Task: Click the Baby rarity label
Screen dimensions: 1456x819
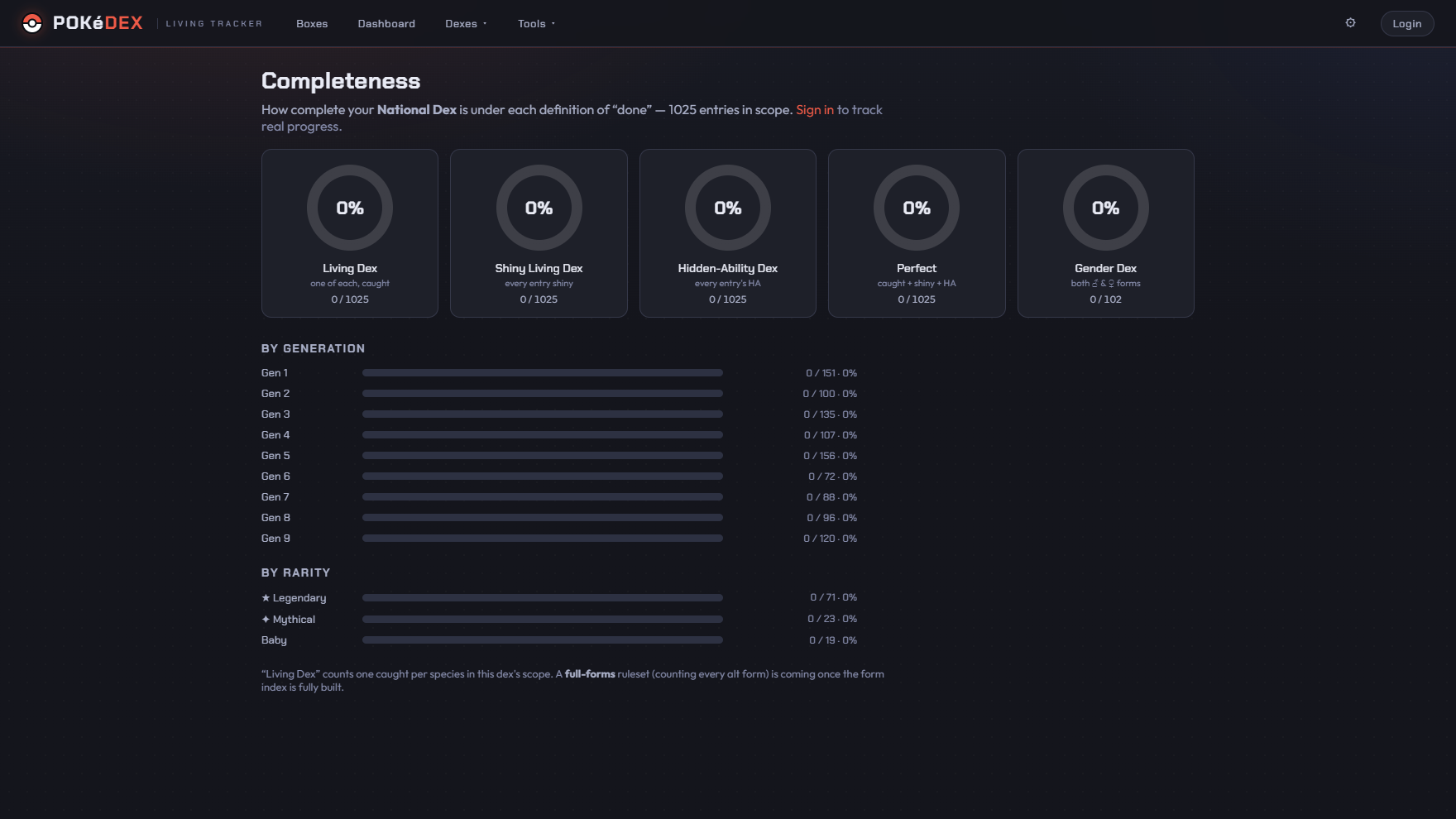Action: (x=274, y=640)
